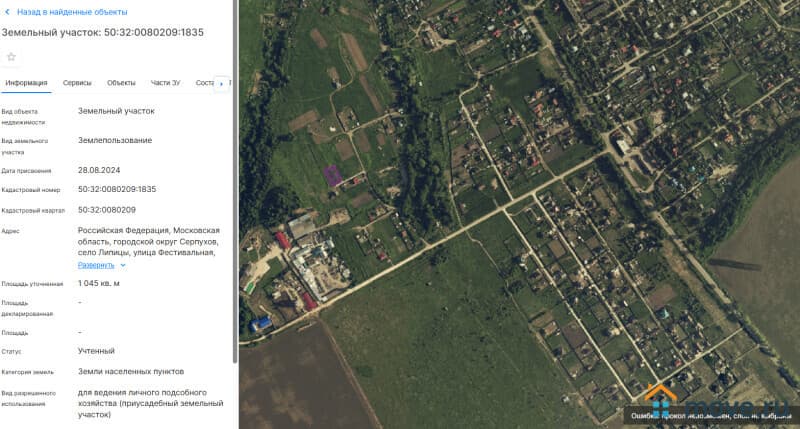Click the highlighted purple parcel on map

(x=334, y=174)
